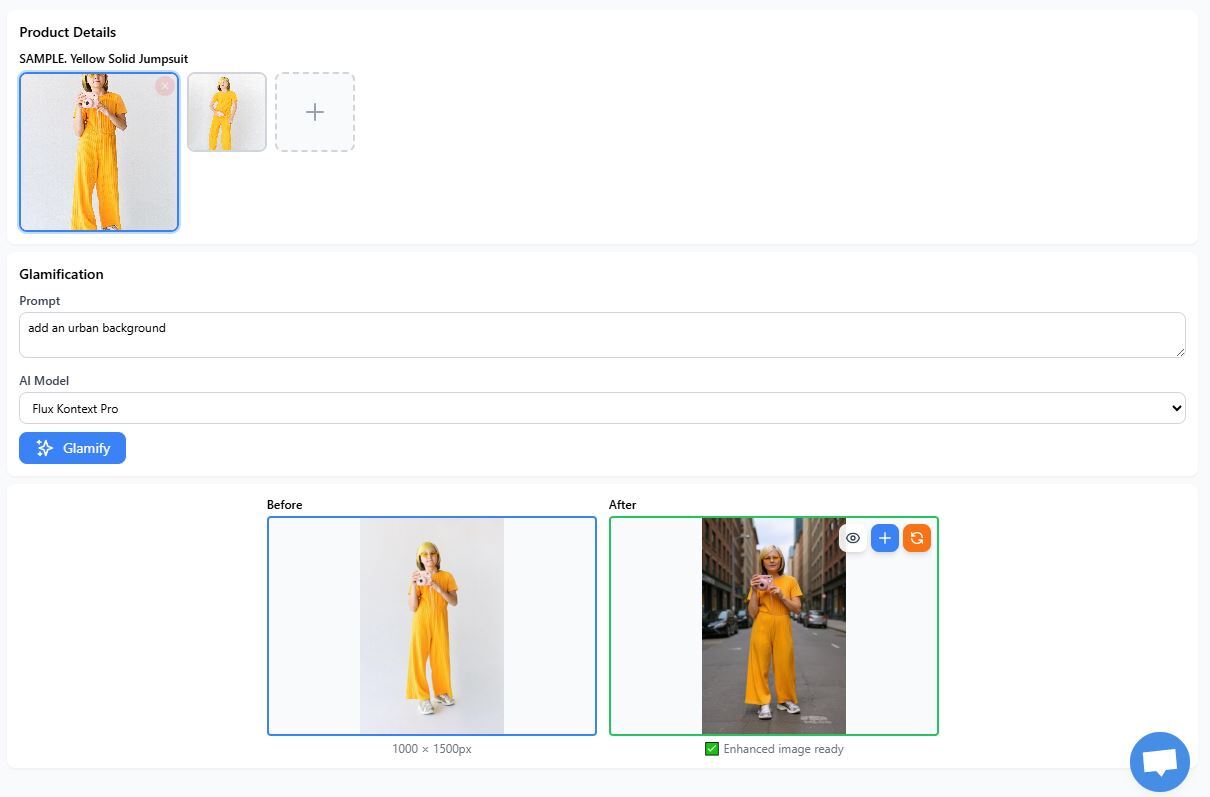
Task: Click the green Enhanced image ready checkmark
Action: click(x=712, y=749)
